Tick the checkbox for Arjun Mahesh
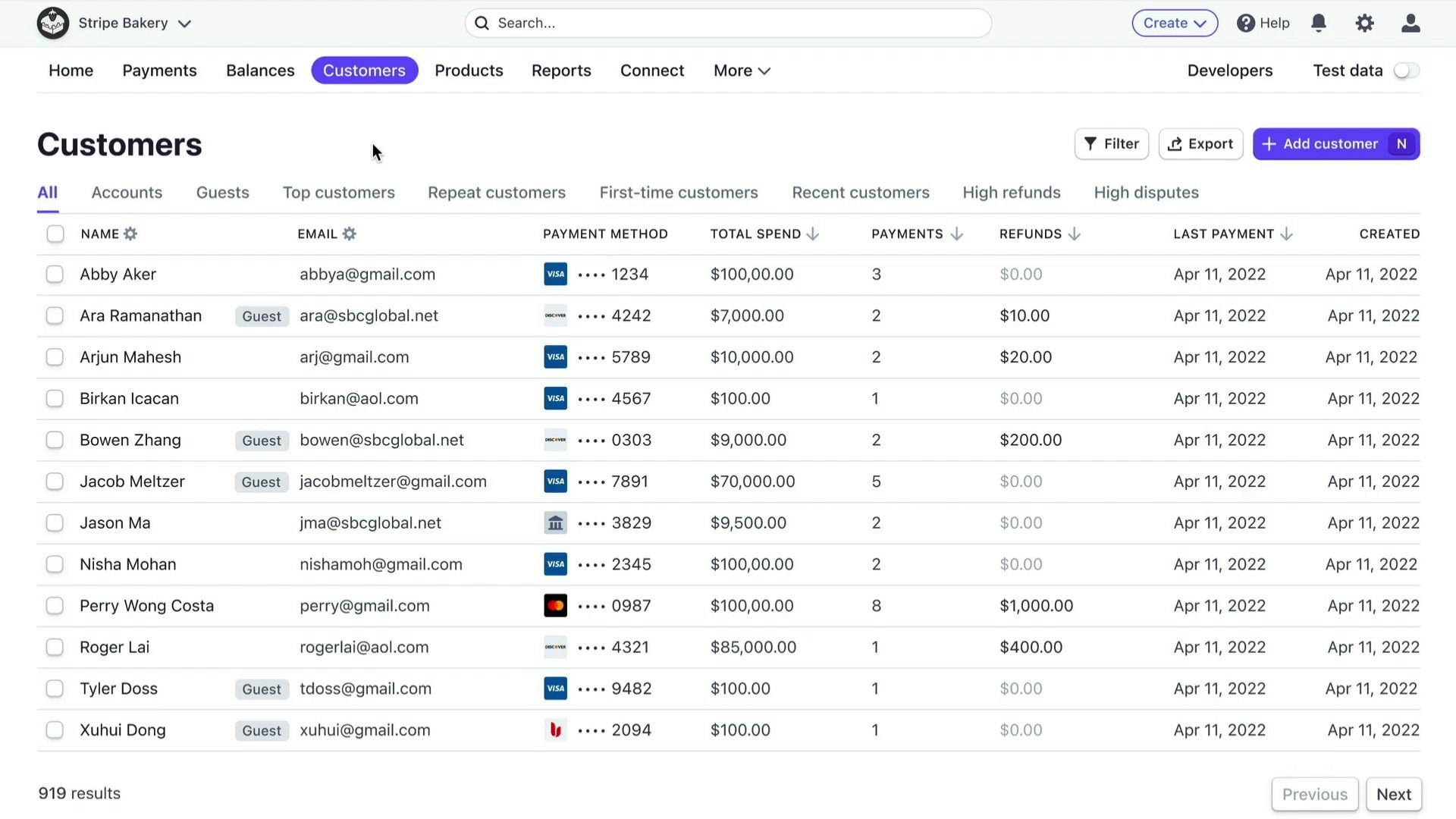The width and height of the screenshot is (1456, 819). coord(55,357)
